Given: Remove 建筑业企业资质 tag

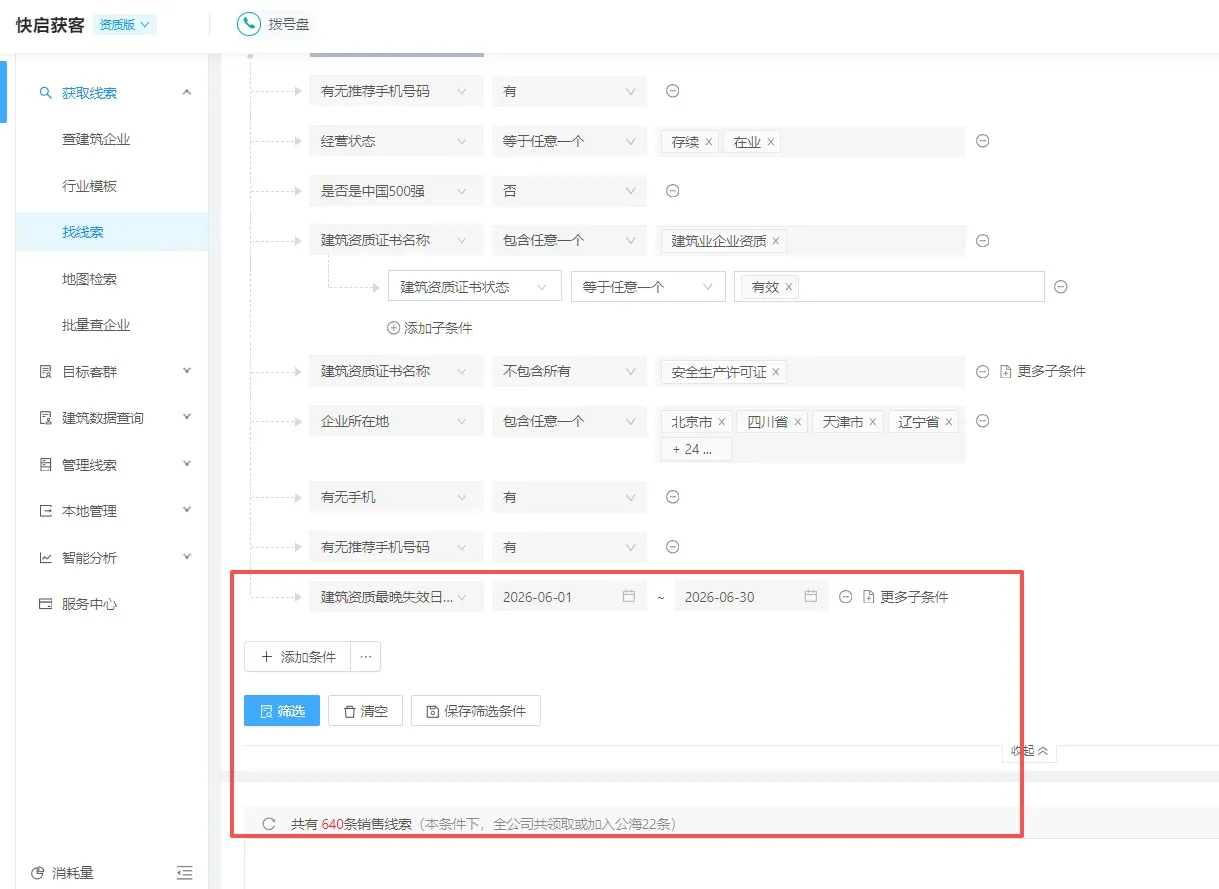Looking at the screenshot, I should coord(776,241).
